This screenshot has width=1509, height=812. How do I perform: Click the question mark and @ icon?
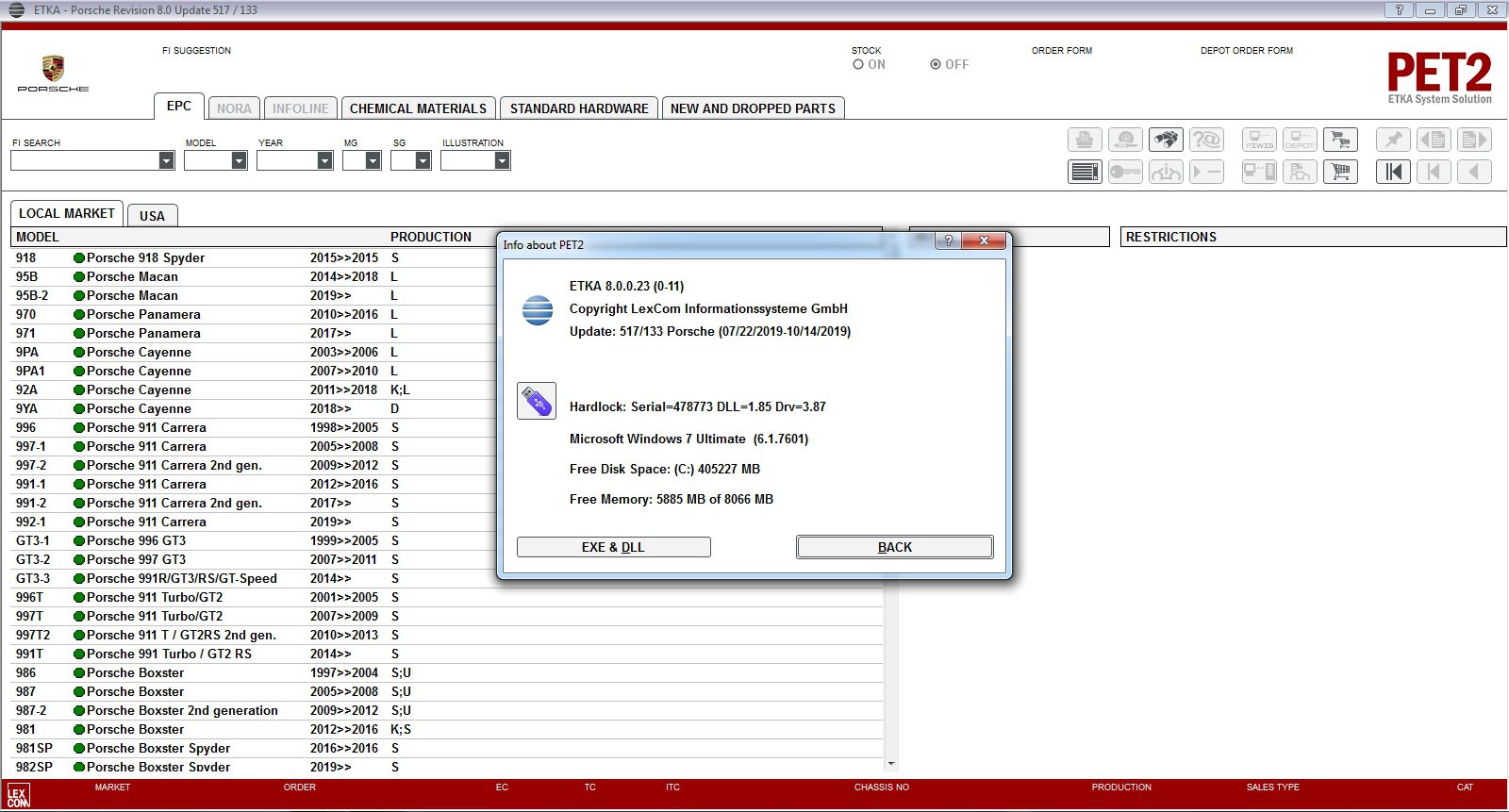(x=1206, y=141)
